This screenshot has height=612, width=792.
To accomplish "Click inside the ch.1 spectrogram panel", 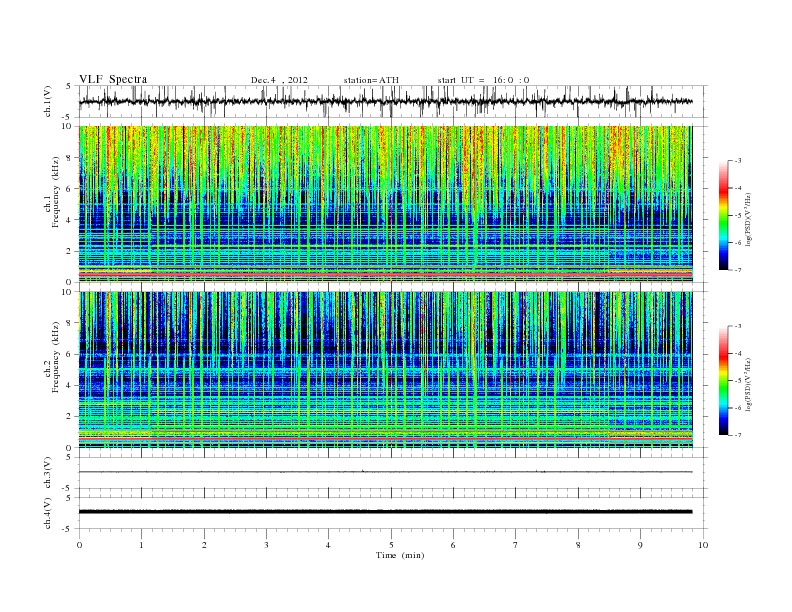I will coord(385,204).
